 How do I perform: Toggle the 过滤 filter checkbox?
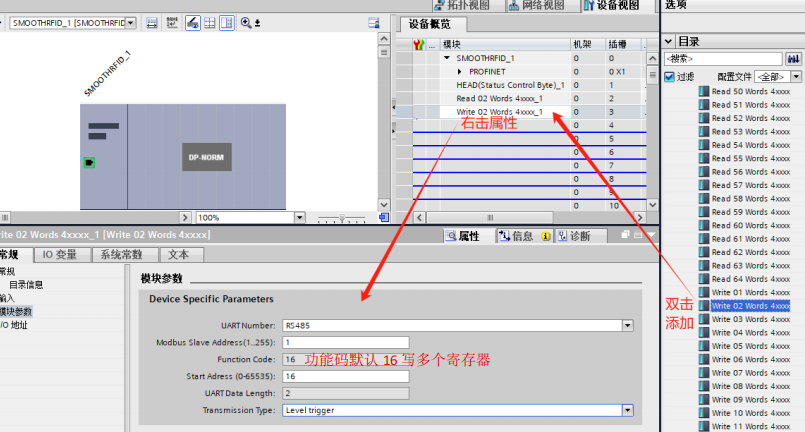tap(669, 77)
